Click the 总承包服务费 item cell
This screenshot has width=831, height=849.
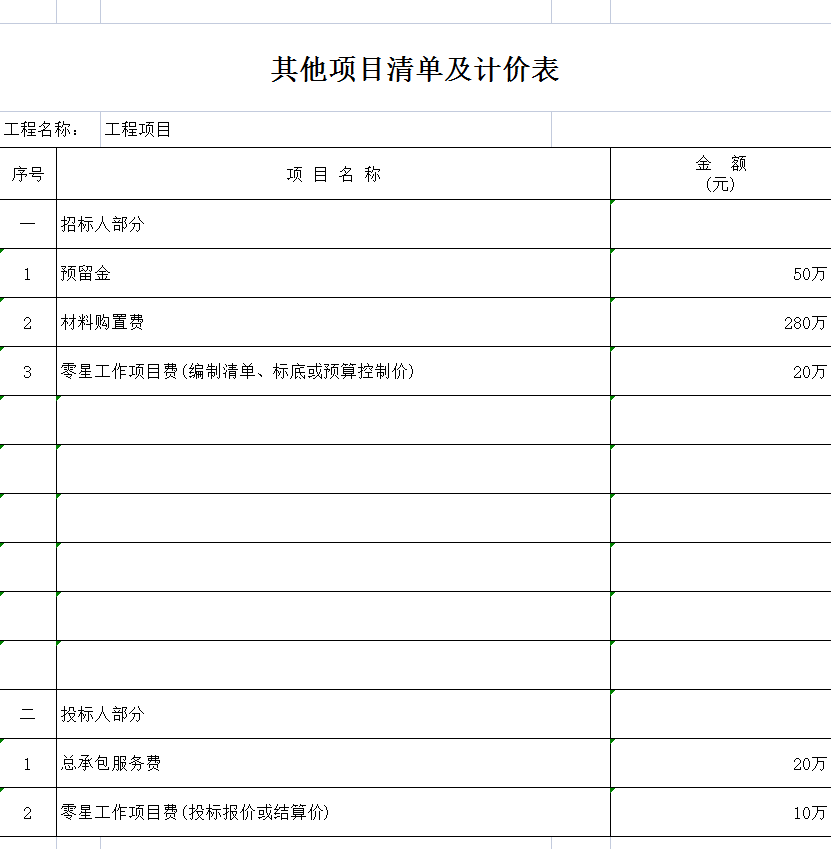pyautogui.click(x=333, y=763)
